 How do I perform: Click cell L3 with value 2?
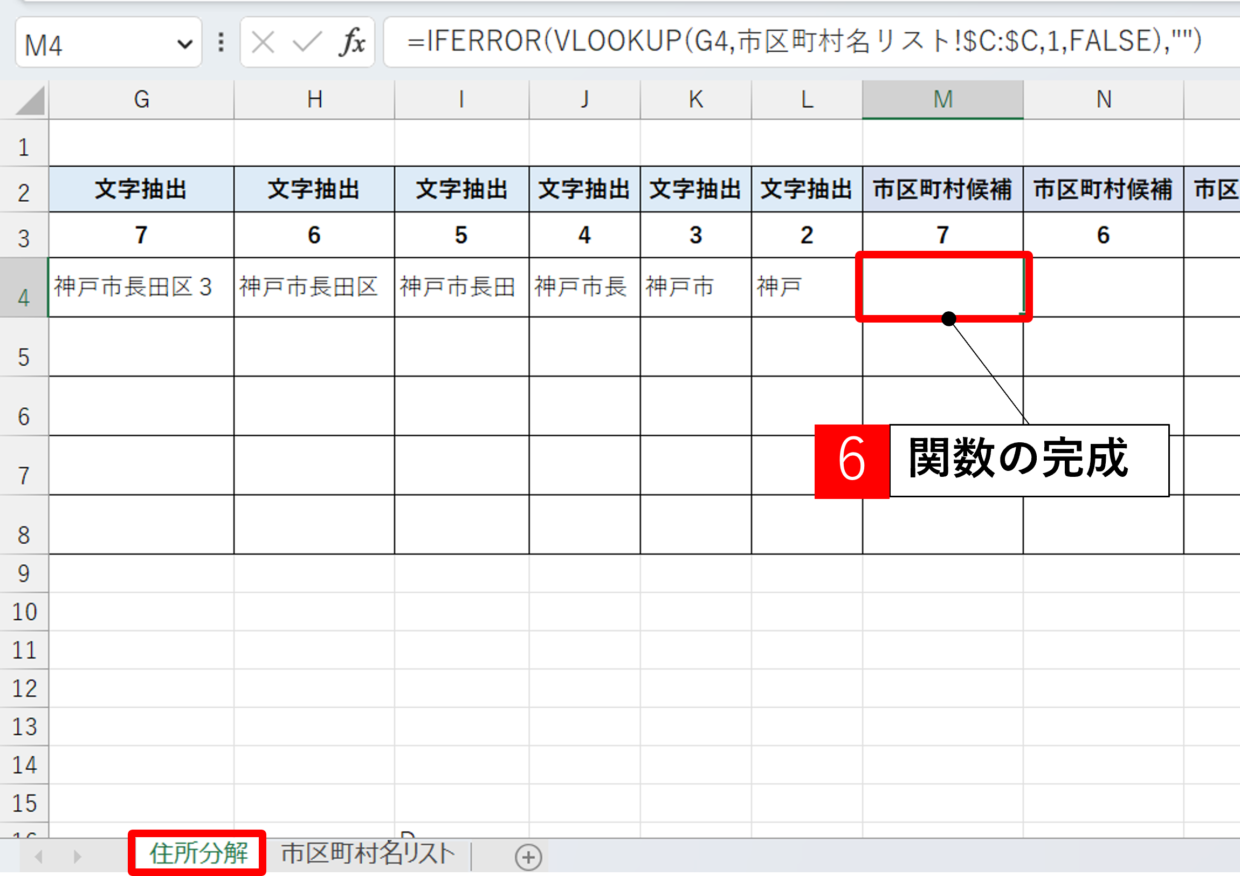tap(806, 235)
